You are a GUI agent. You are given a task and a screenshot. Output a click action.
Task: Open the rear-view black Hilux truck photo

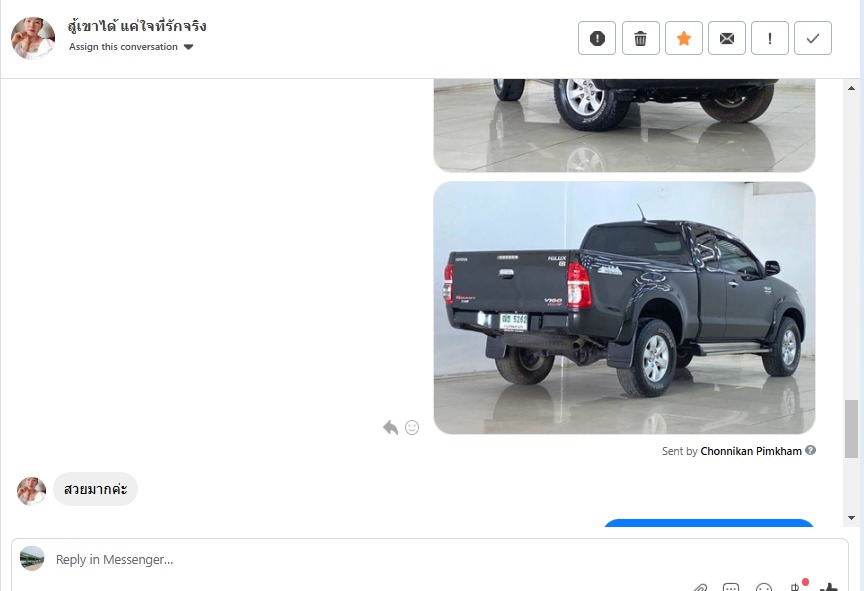click(x=624, y=308)
